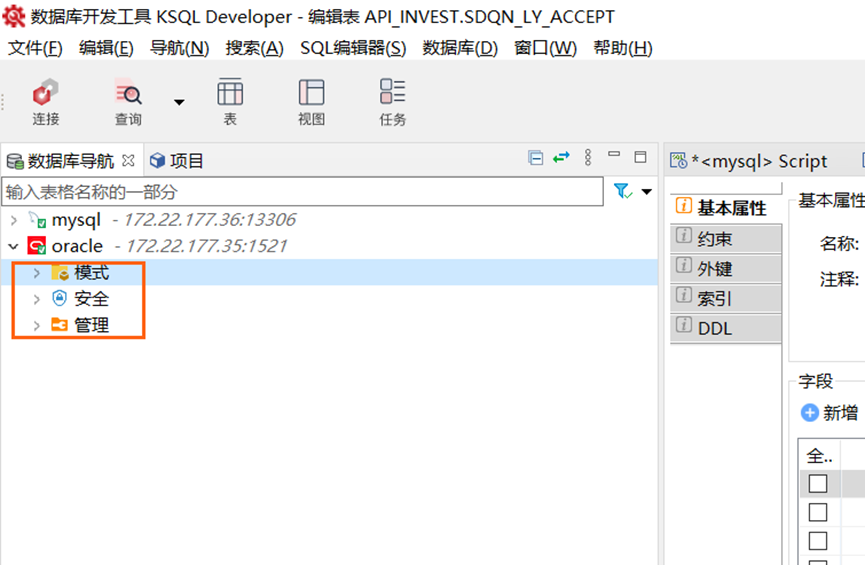
Task: Select the 安全 tree node
Action: click(x=91, y=299)
